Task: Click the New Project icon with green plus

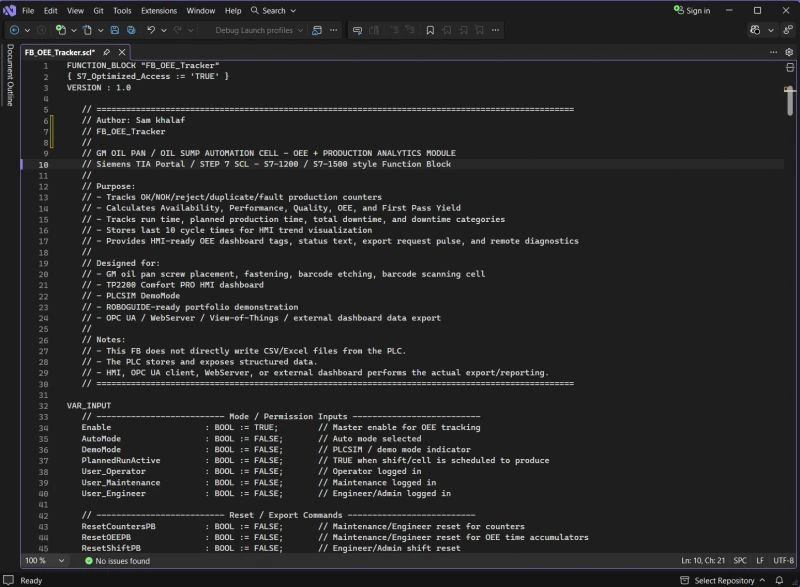Action: click(61, 30)
